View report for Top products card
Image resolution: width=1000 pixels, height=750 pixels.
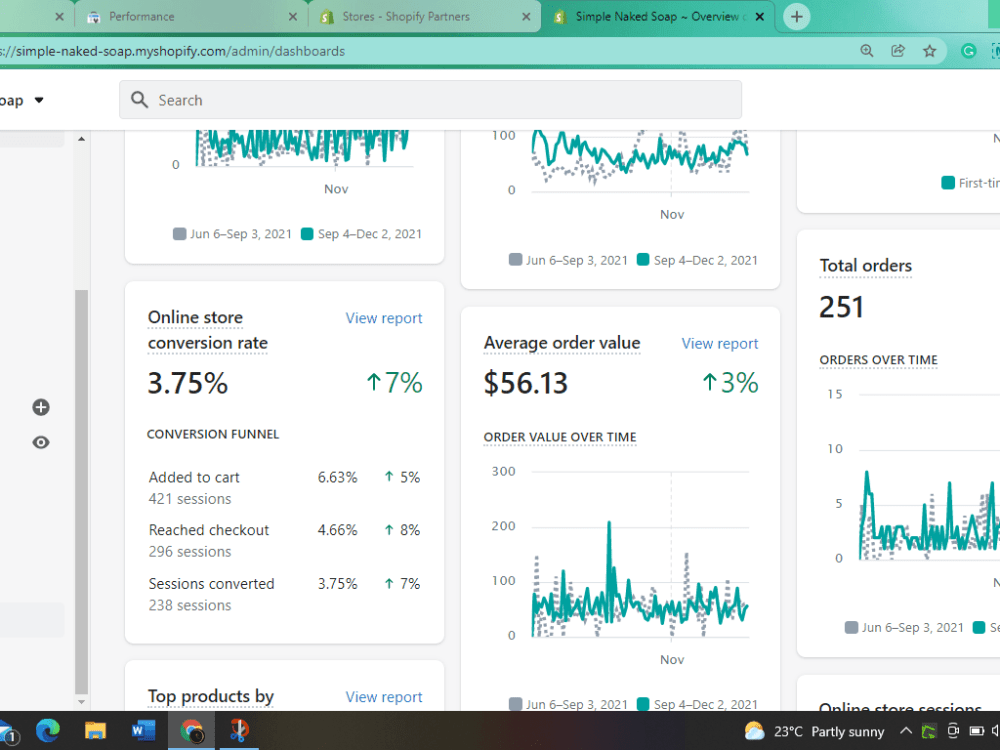(384, 697)
